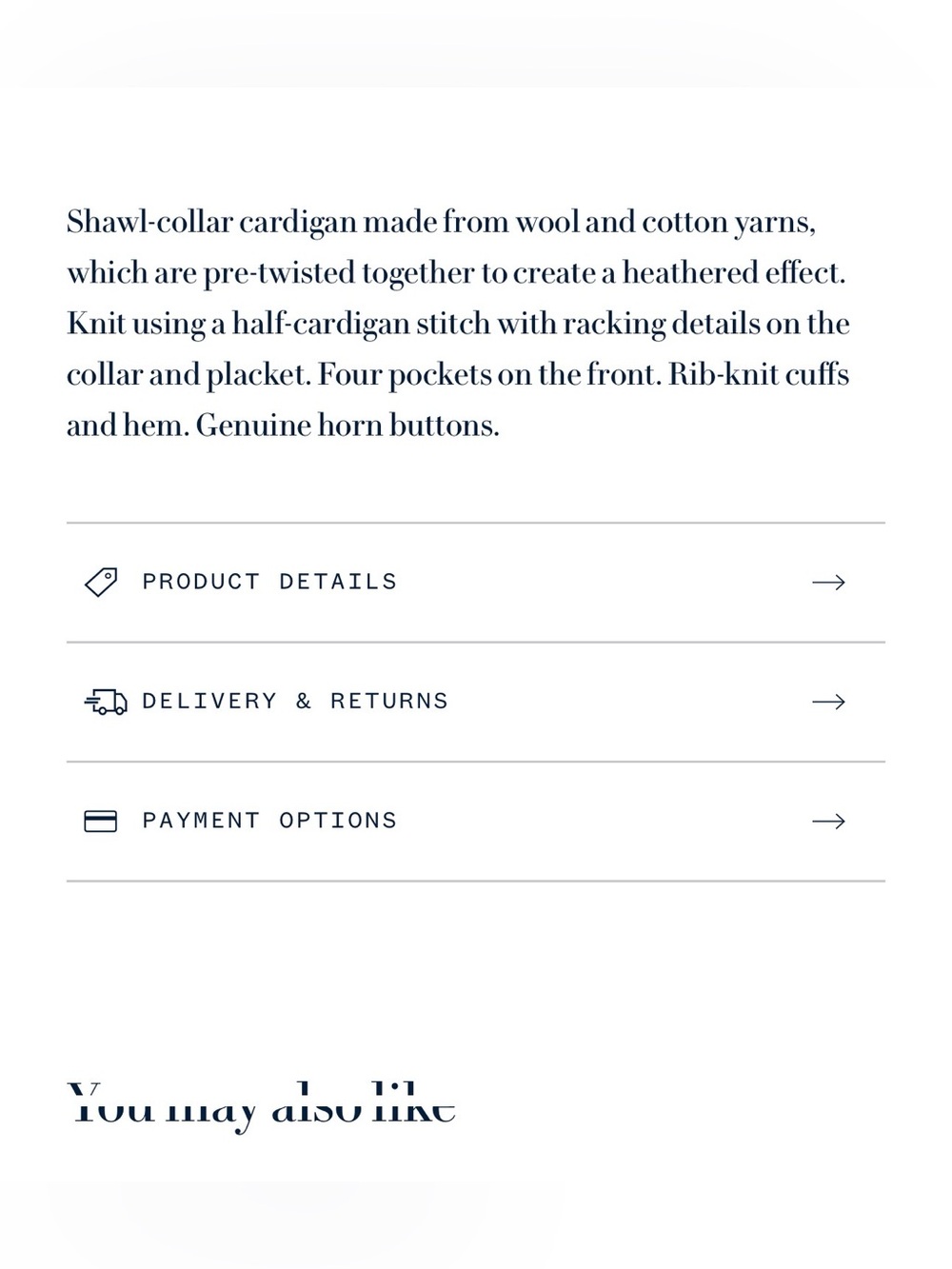This screenshot has width=952, height=1269.
Task: Select the DELIVERY & RETURNS label text
Action: [x=295, y=702]
